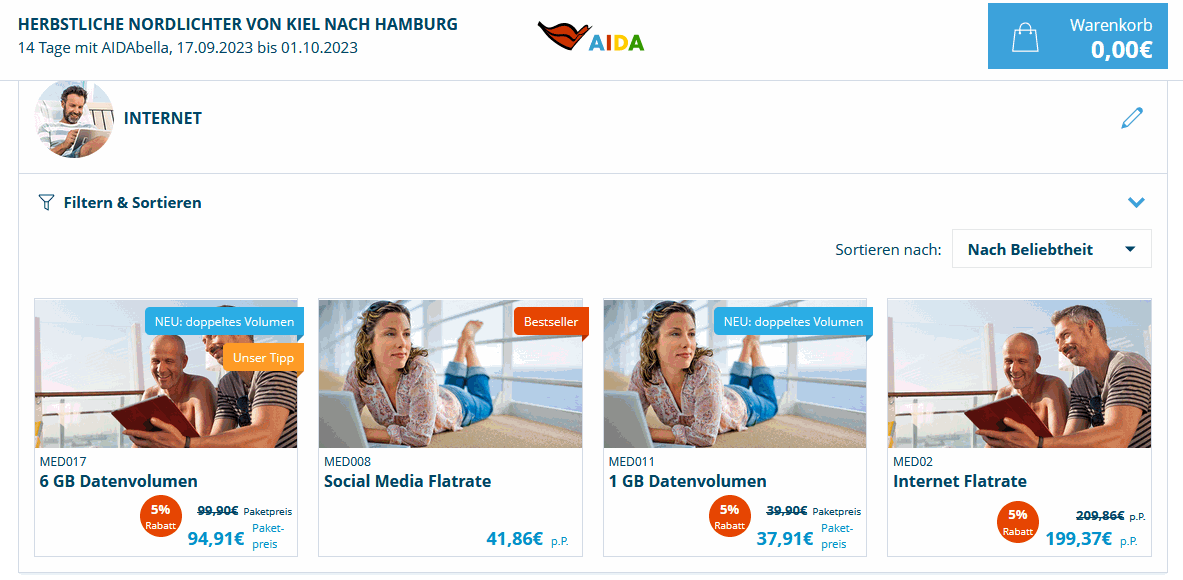The image size is (1183, 580).
Task: Click the 5% Rabatt badge on Internet Flatrate
Action: click(x=1018, y=523)
